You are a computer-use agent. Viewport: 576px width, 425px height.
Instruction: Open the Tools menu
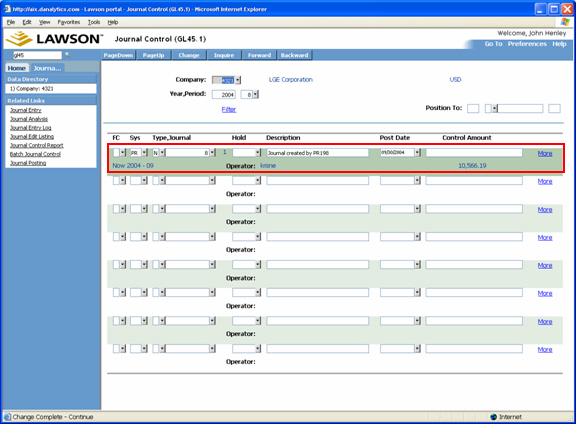click(94, 22)
